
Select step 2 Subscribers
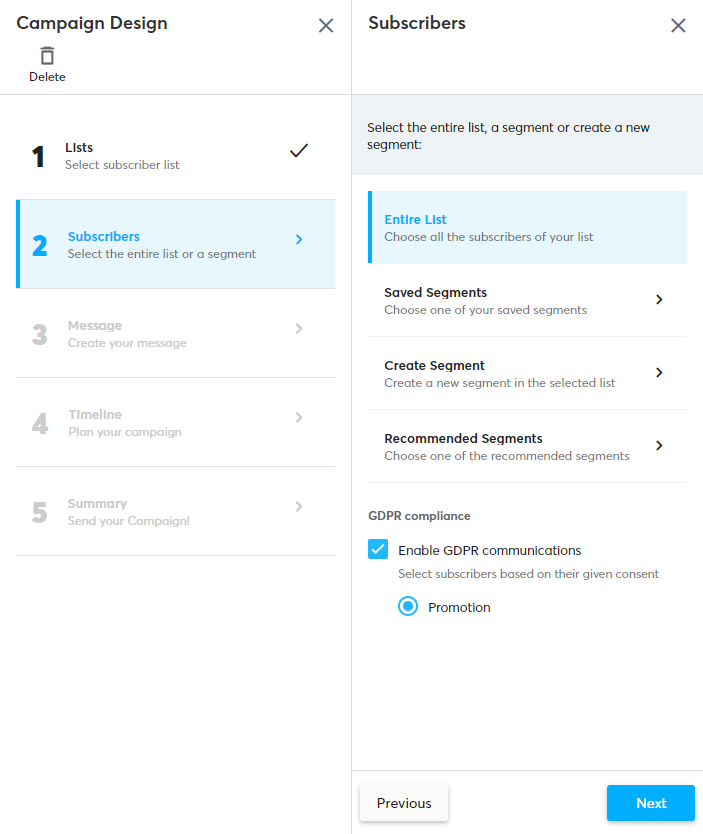coord(160,245)
